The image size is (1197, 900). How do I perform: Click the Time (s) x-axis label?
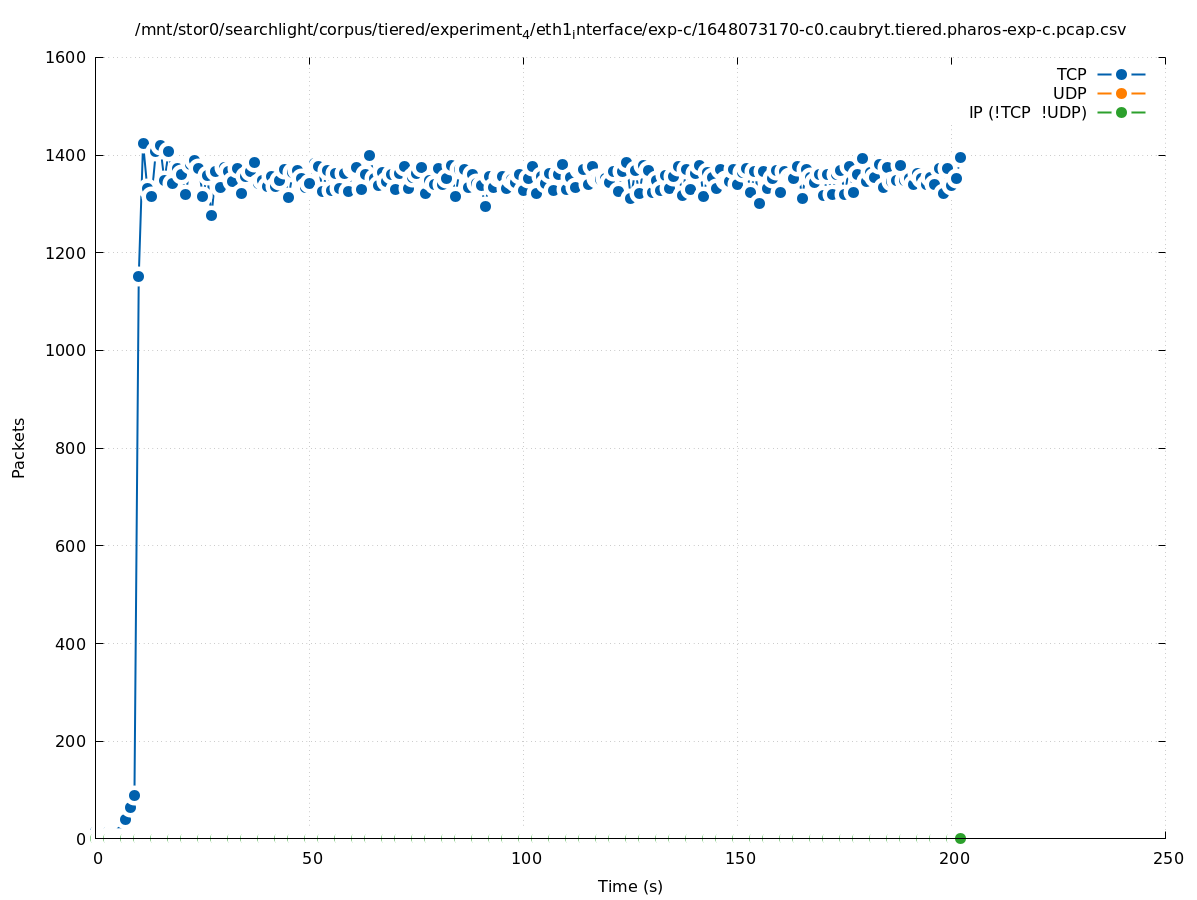click(x=630, y=886)
